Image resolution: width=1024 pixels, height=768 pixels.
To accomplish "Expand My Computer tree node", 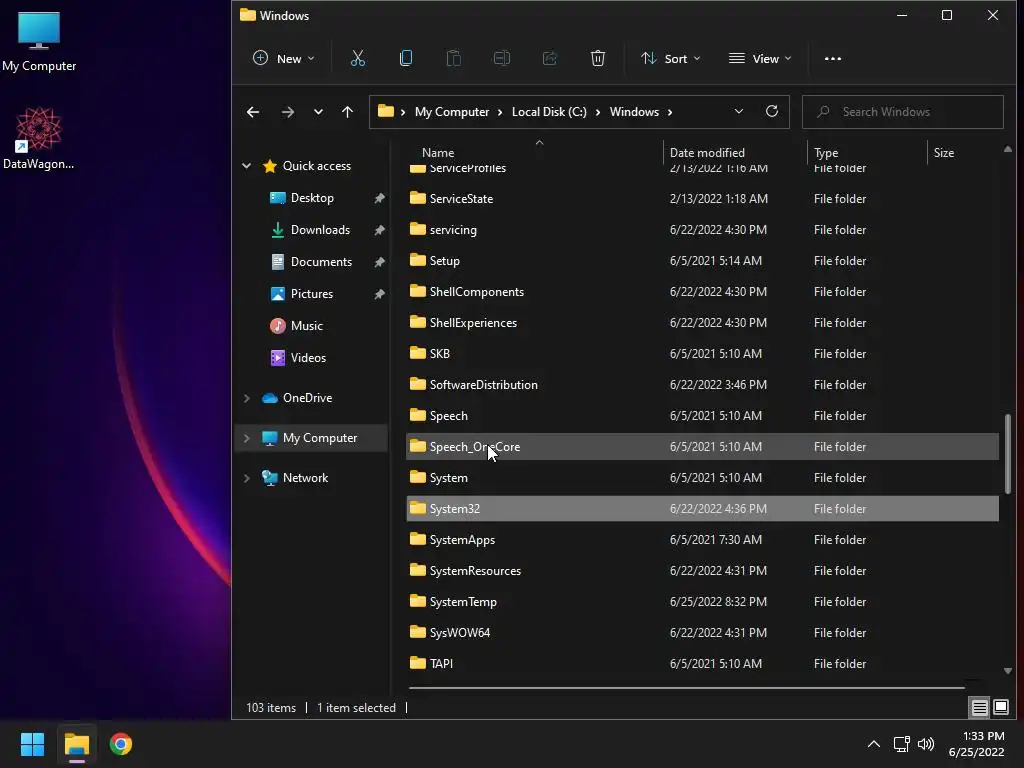I will (246, 438).
